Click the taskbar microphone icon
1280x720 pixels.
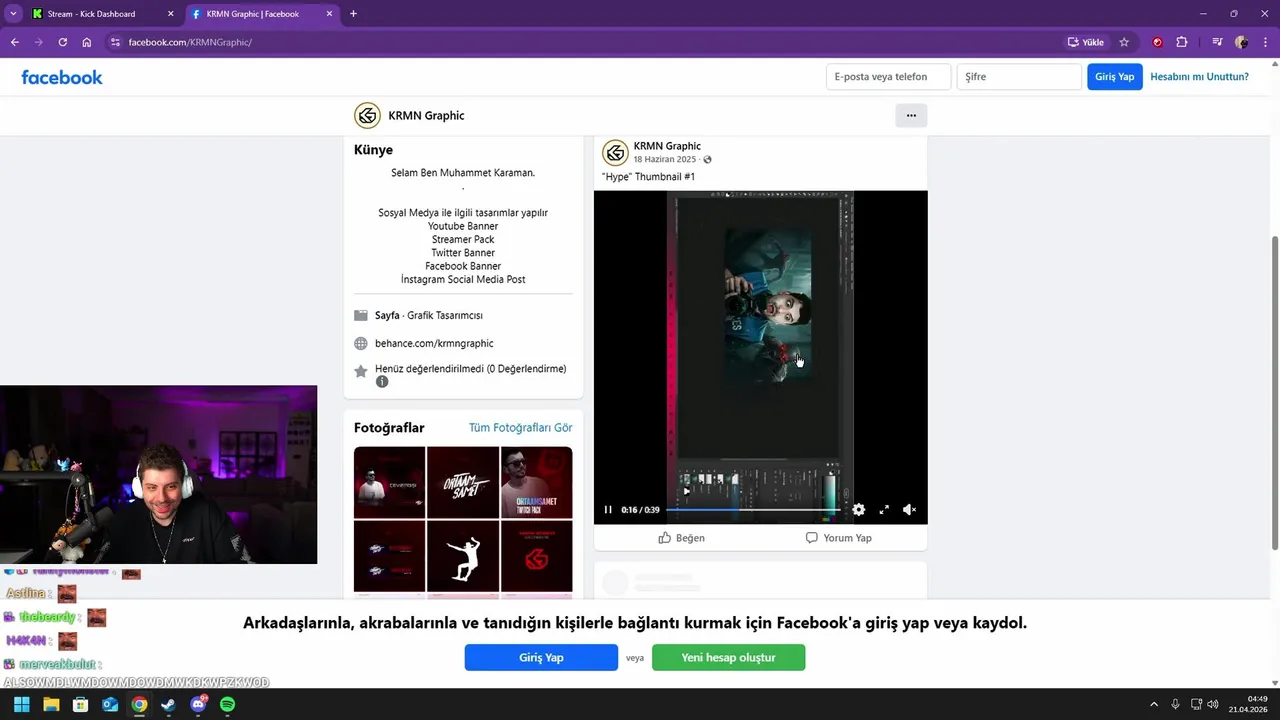[1176, 704]
